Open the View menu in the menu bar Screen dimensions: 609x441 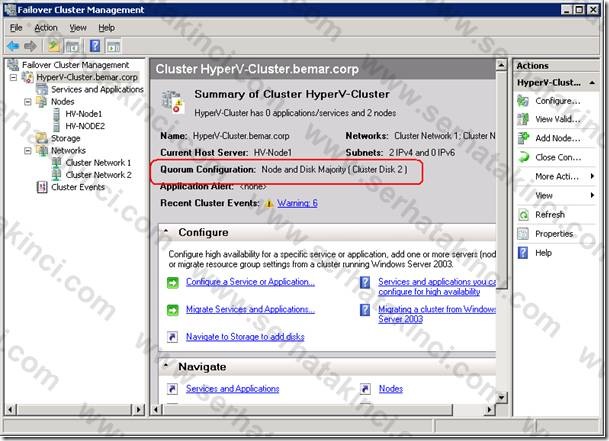coord(78,28)
